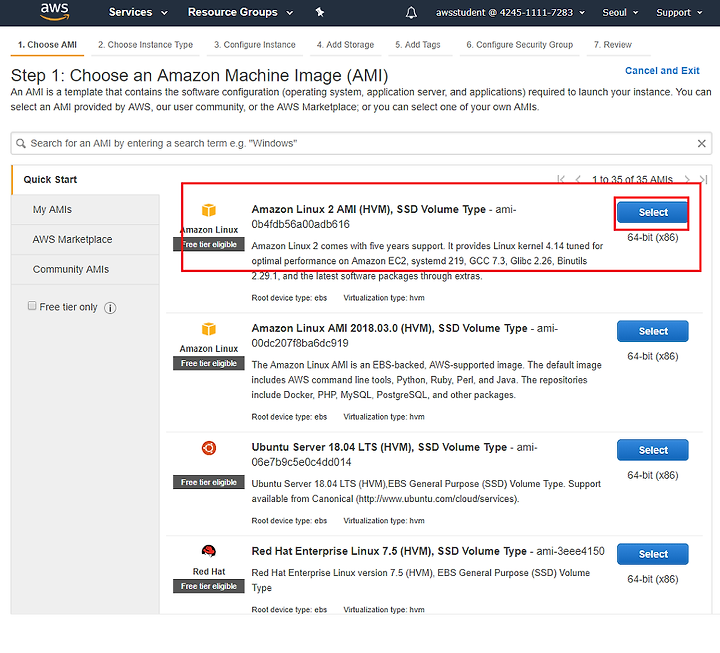
Task: Open the awsstudent account dropdown
Action: pos(510,13)
